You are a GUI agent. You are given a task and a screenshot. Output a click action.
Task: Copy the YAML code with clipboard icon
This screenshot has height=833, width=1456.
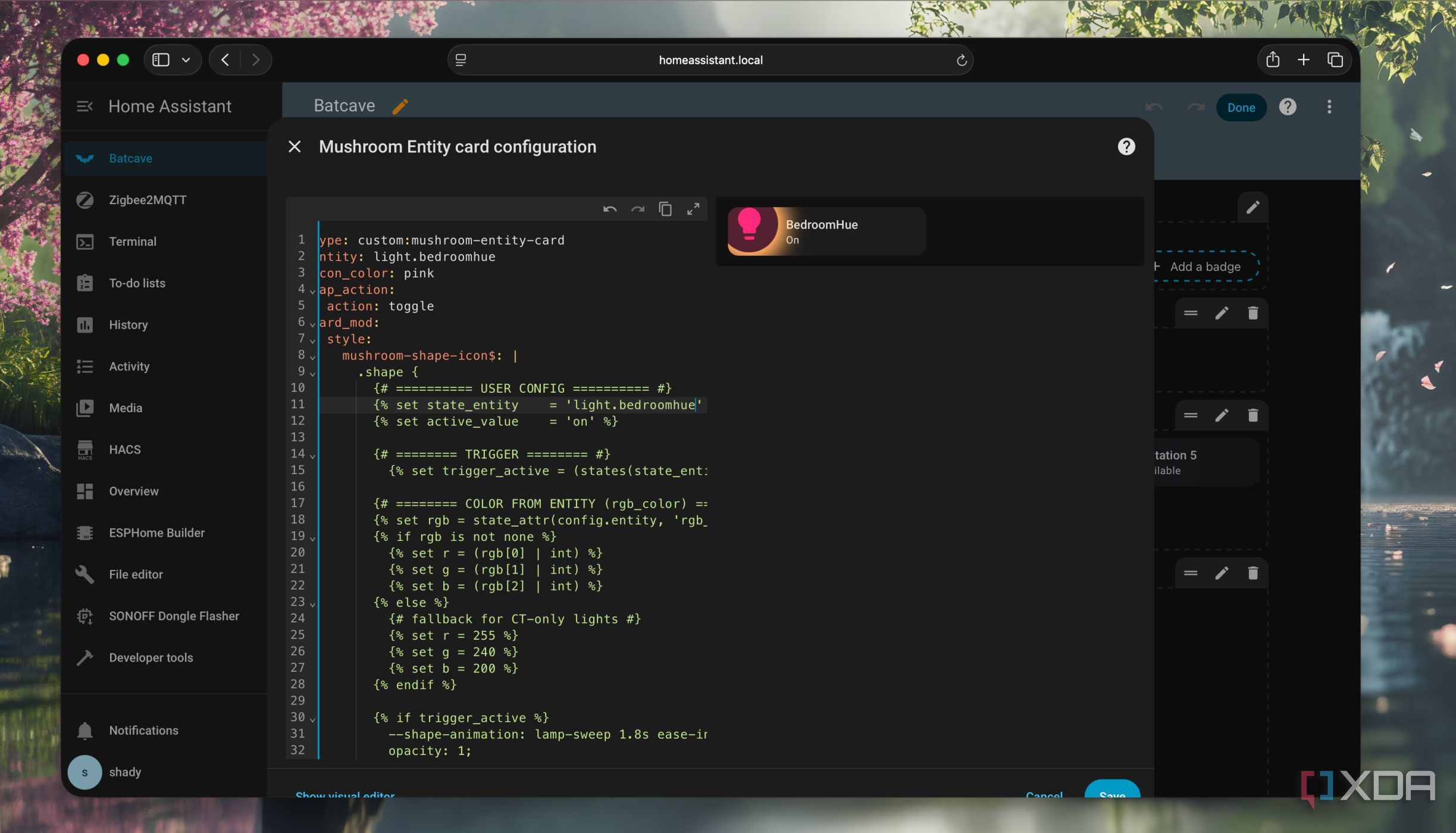[665, 209]
